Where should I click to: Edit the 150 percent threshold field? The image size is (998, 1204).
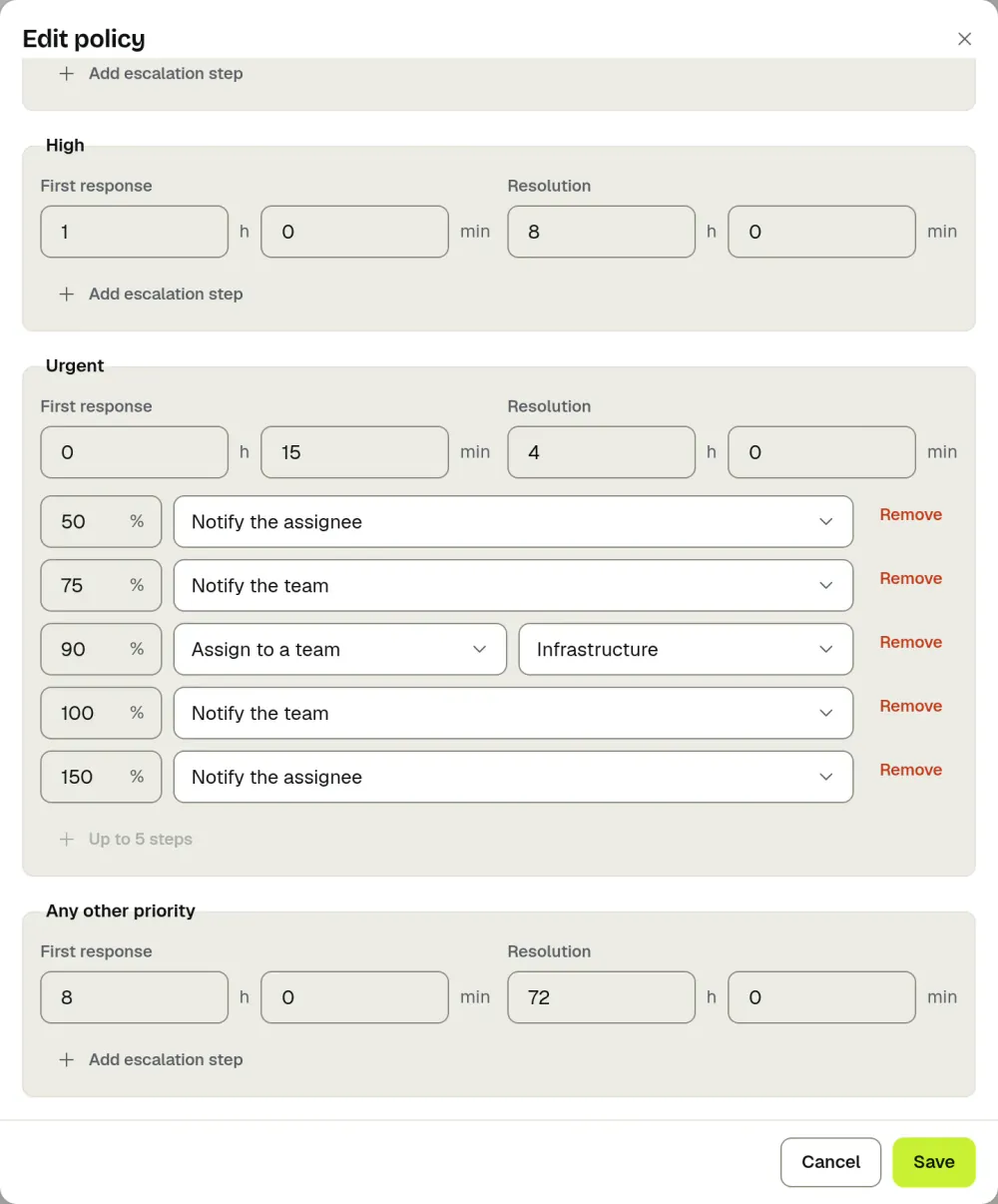tap(101, 777)
